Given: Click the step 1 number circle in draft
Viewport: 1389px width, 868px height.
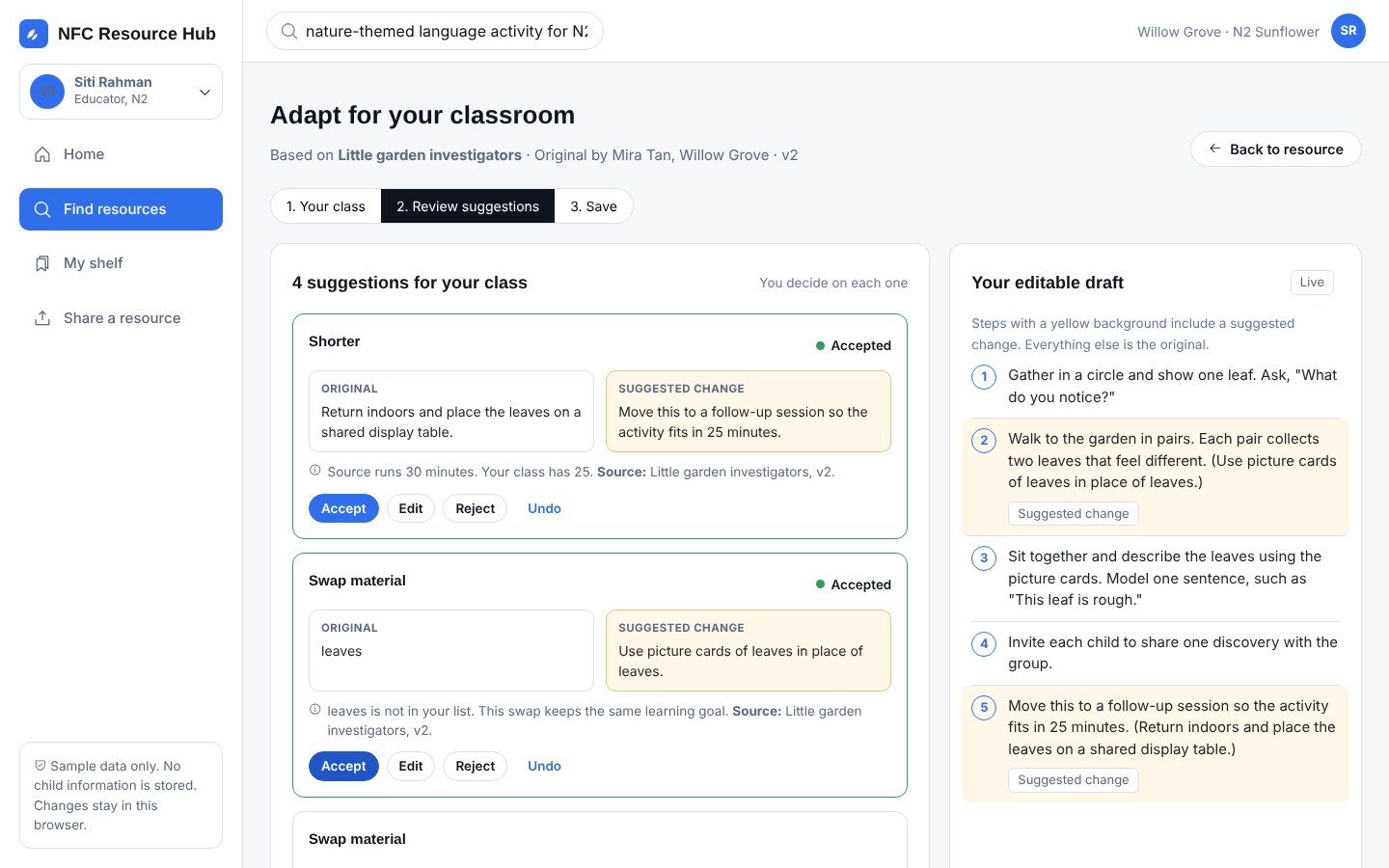Looking at the screenshot, I should tap(984, 376).
